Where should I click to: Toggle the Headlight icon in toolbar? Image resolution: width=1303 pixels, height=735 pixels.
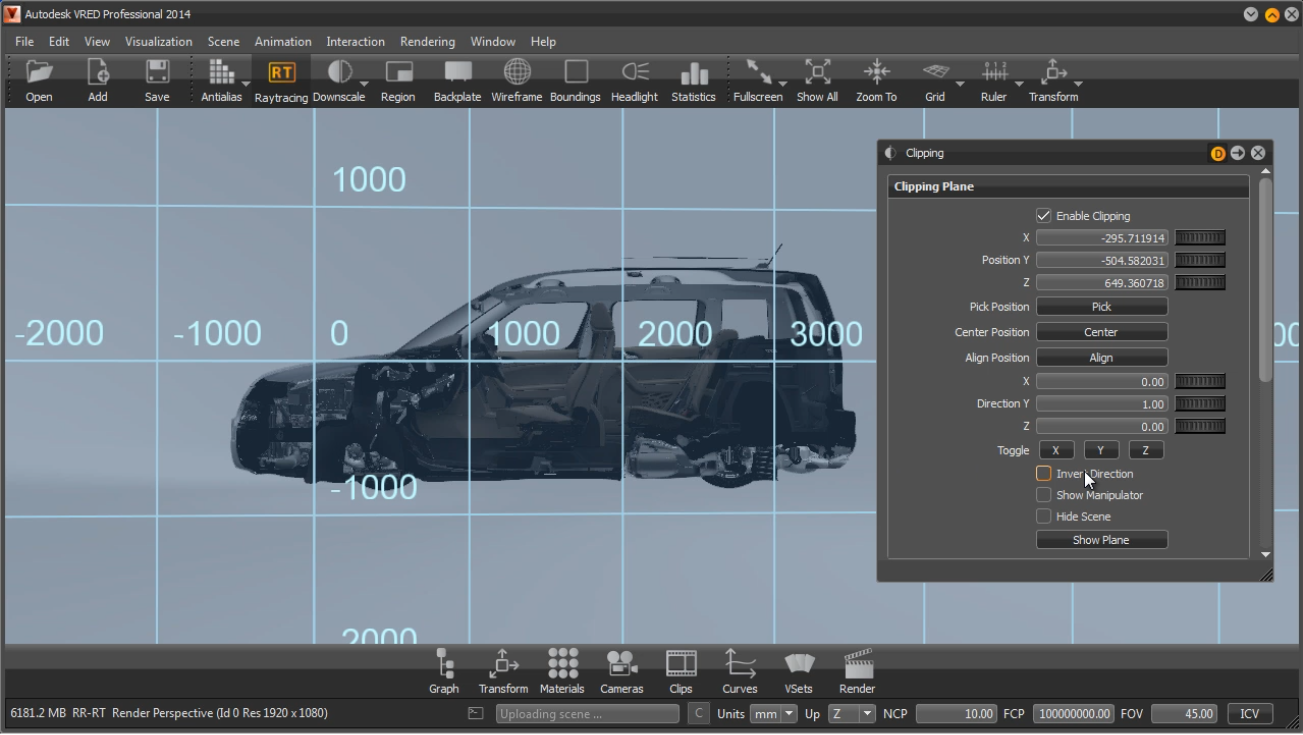[x=634, y=73]
